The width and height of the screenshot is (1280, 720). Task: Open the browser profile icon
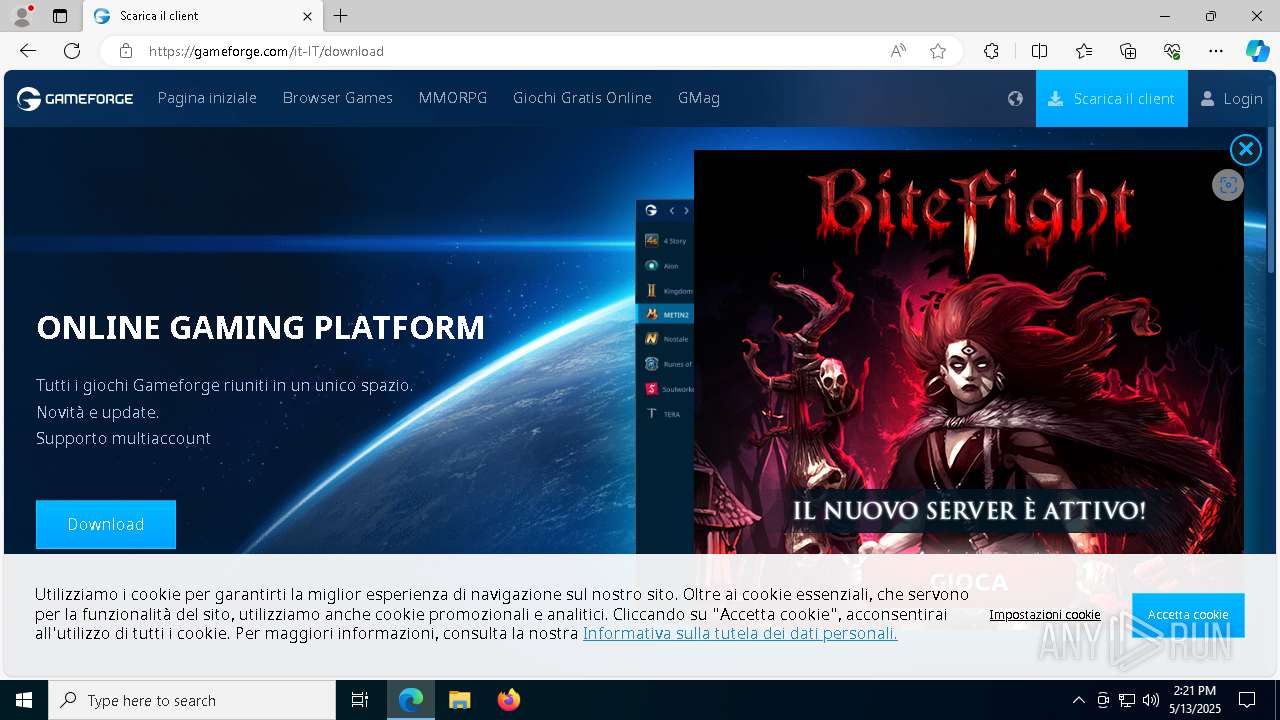(x=21, y=16)
